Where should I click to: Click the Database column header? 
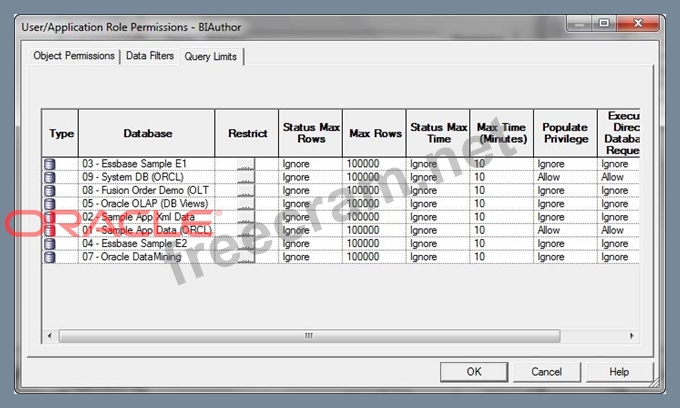pos(147,133)
